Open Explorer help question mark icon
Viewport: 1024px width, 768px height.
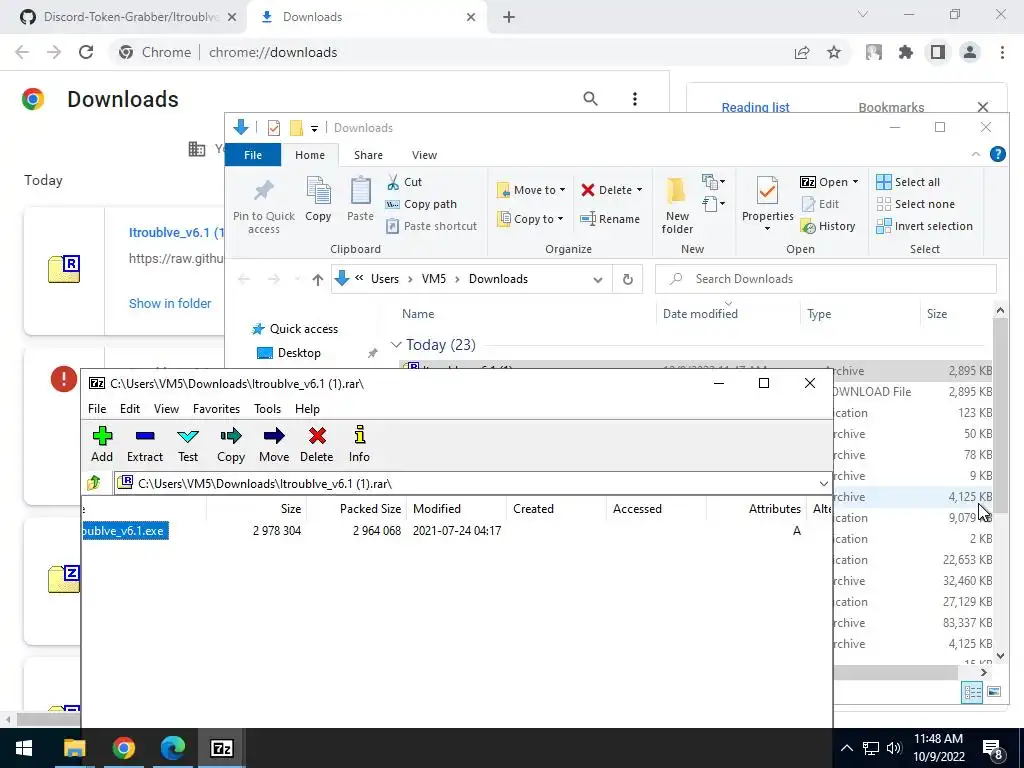coord(997,154)
